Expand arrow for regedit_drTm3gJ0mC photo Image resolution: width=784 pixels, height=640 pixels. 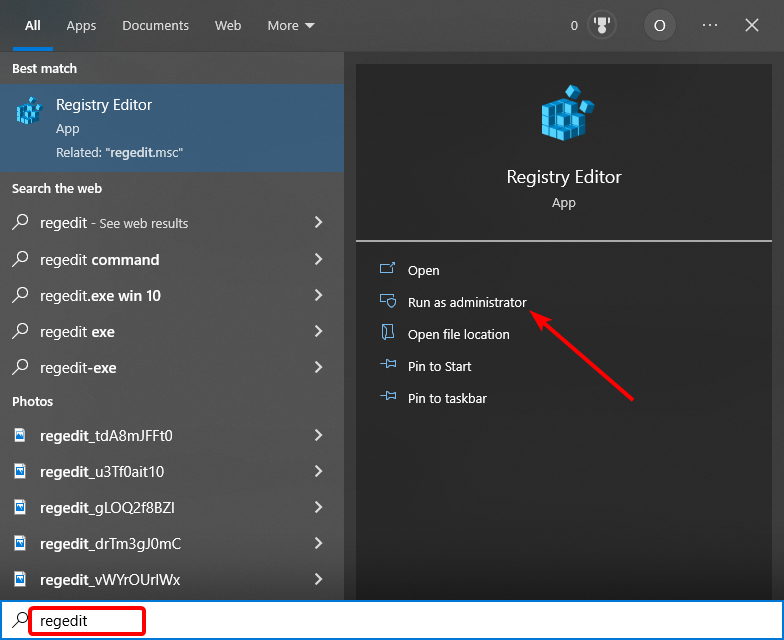318,543
